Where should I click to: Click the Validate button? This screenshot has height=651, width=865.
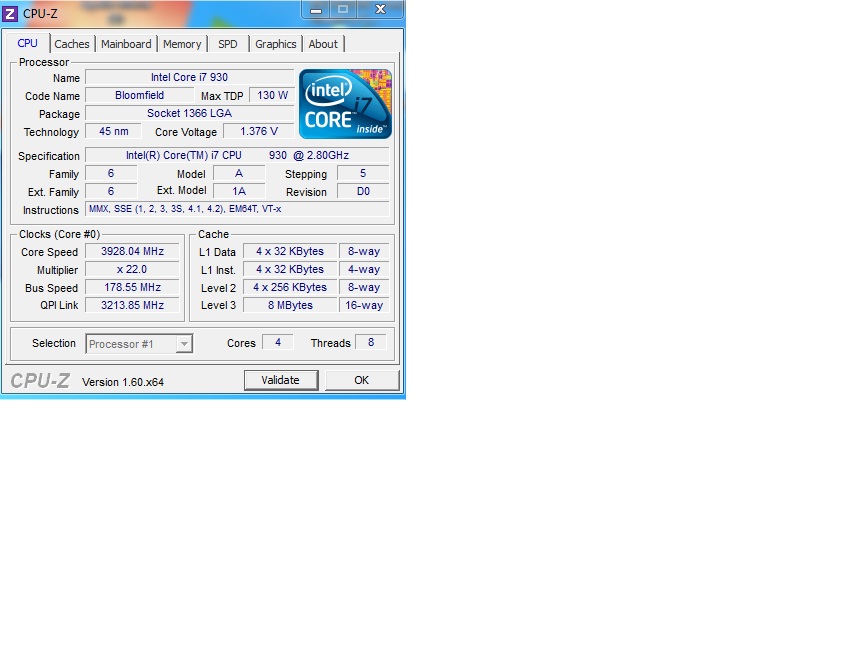coord(281,380)
